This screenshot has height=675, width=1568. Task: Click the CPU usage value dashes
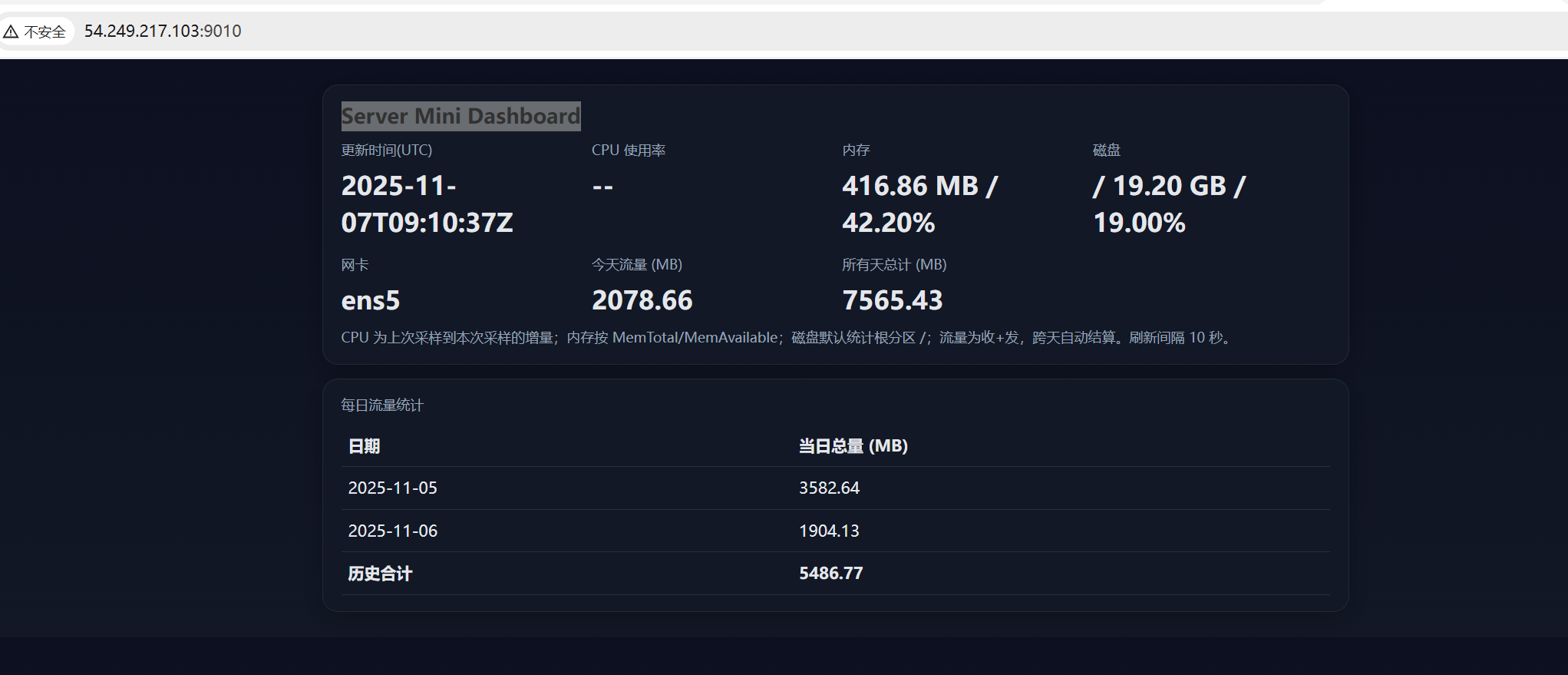tap(602, 187)
